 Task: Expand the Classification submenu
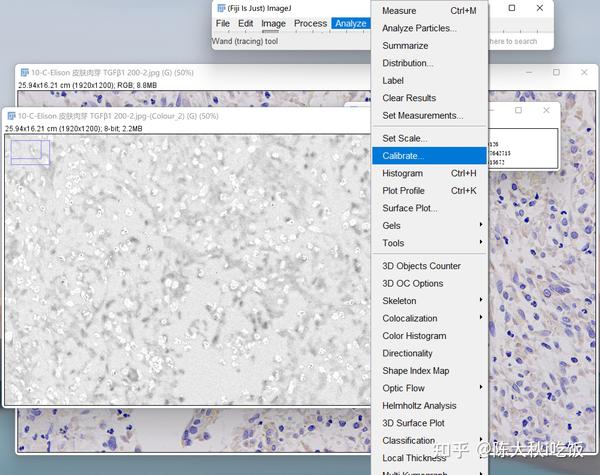coord(429,441)
